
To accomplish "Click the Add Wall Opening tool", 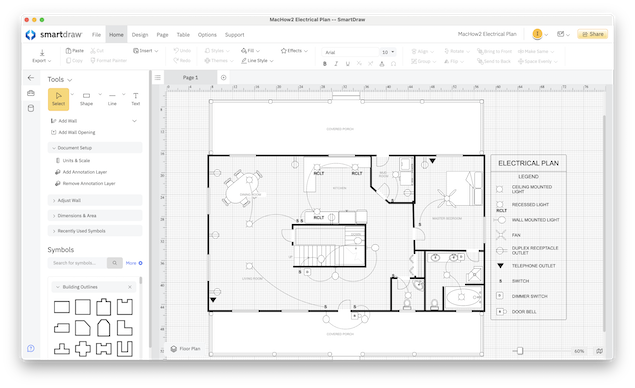I will pyautogui.click(x=73, y=132).
